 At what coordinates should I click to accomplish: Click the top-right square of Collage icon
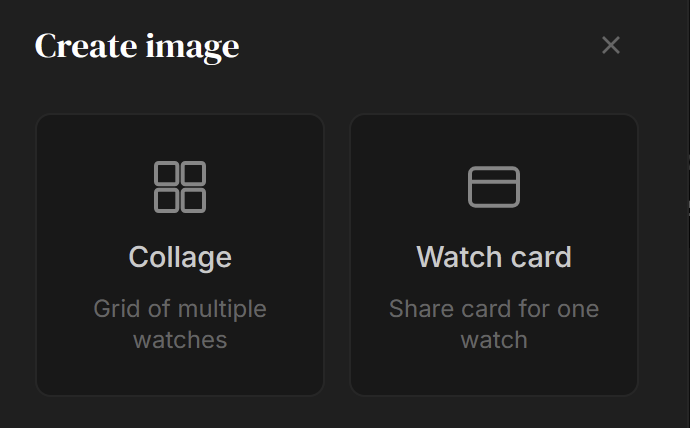(x=194, y=173)
